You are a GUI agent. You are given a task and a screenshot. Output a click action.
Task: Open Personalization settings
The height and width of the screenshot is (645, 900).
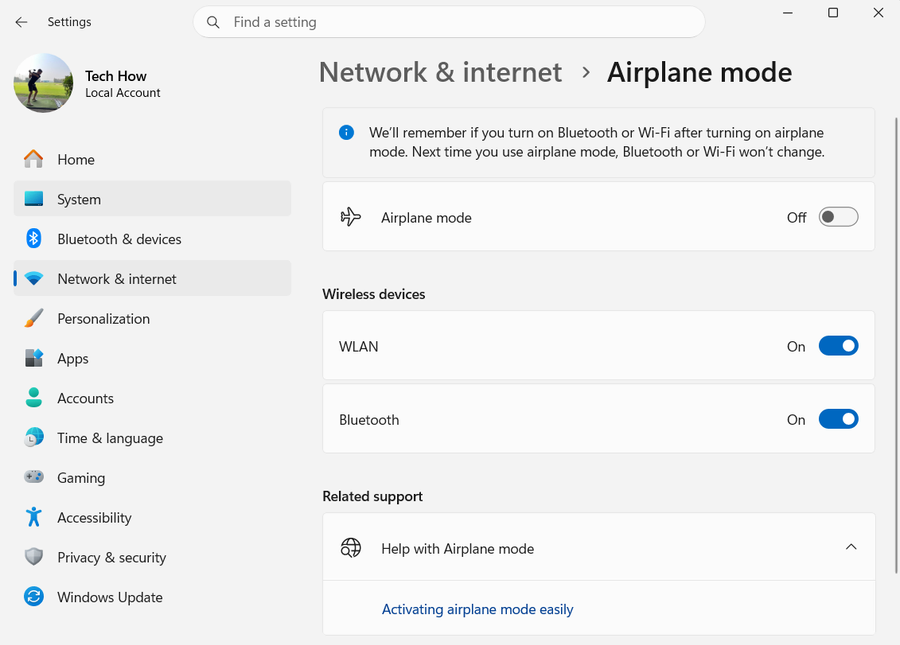[152, 318]
